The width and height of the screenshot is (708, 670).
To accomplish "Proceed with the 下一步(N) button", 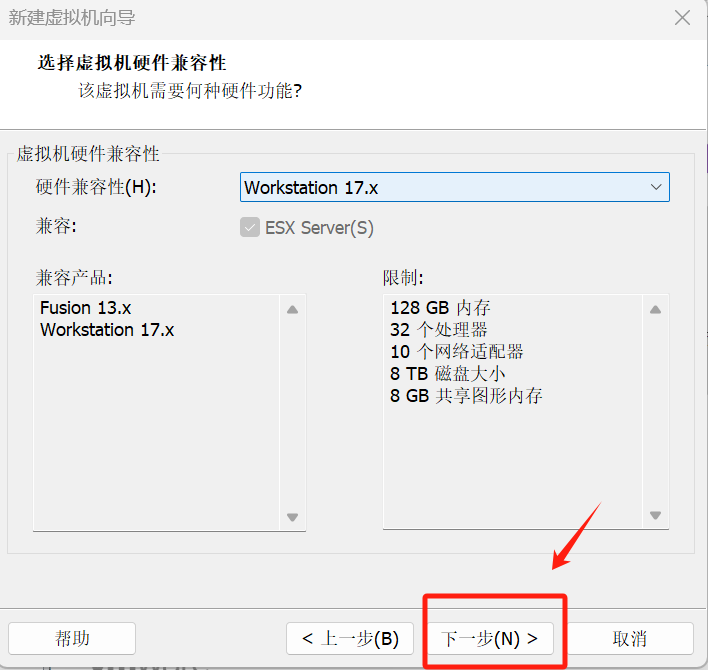I will coord(491,638).
